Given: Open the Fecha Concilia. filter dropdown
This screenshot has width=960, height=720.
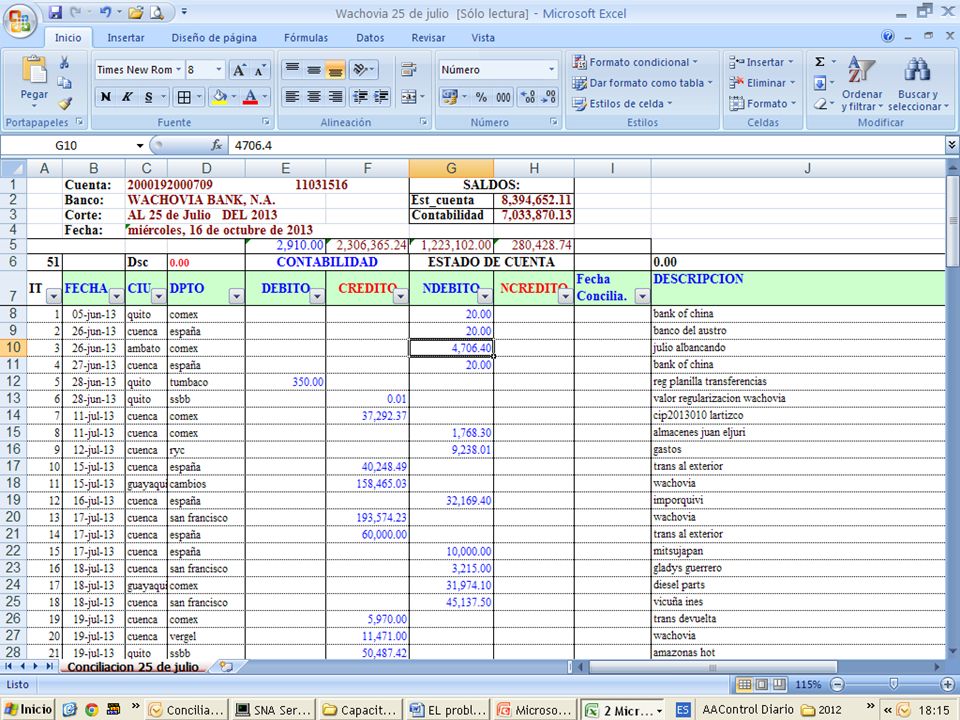Looking at the screenshot, I should pyautogui.click(x=642, y=296).
